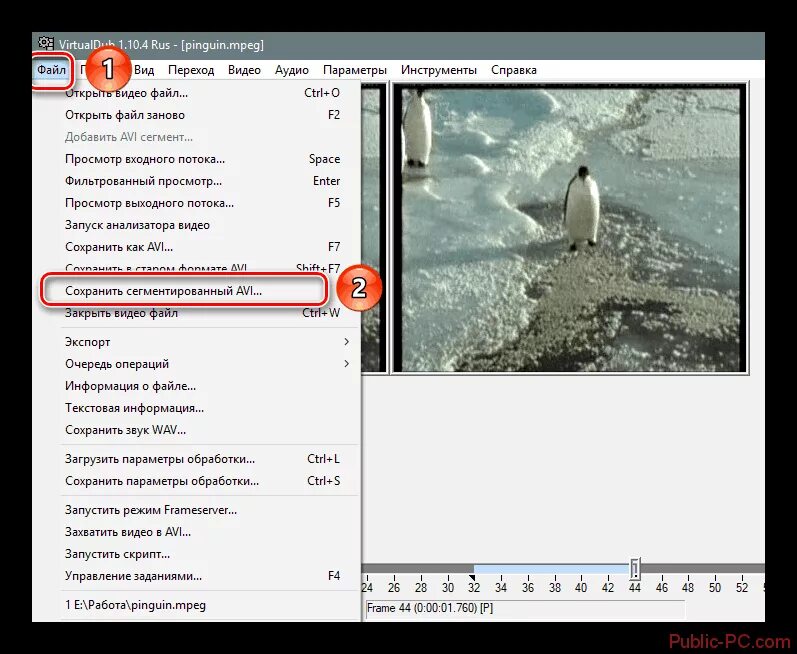
Task: Open the Файл menu
Action: [x=51, y=70]
